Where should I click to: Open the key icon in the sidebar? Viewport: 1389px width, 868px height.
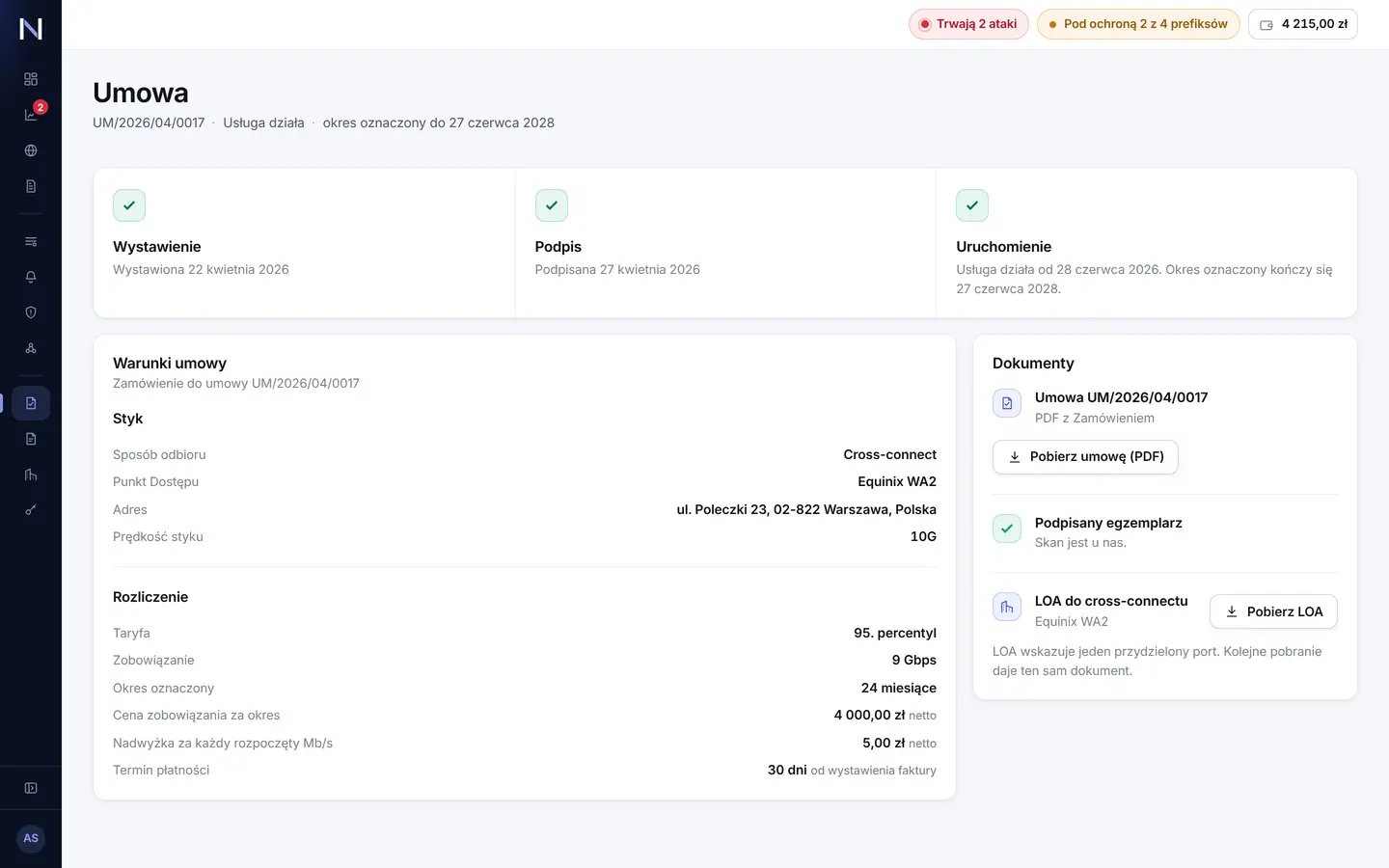31,510
